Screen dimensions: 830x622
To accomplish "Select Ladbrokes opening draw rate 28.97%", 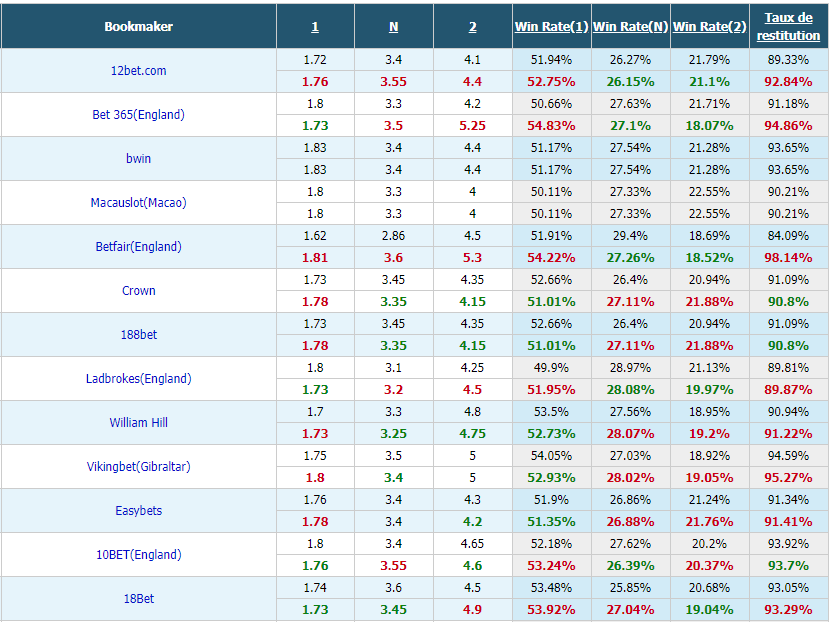I will 630,367.
